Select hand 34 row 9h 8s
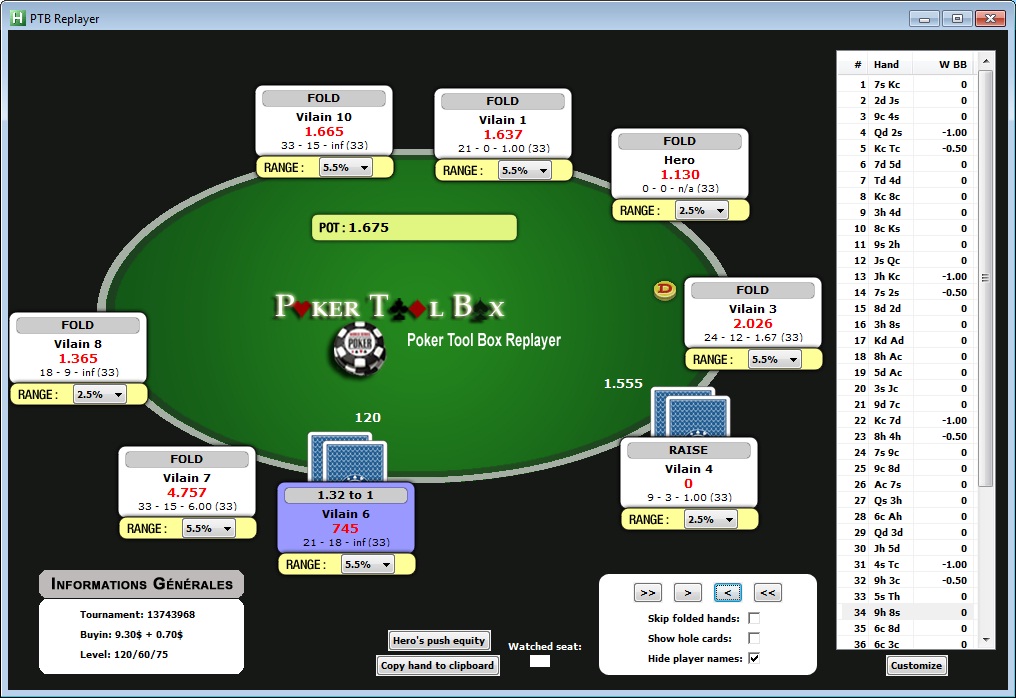 click(x=907, y=612)
